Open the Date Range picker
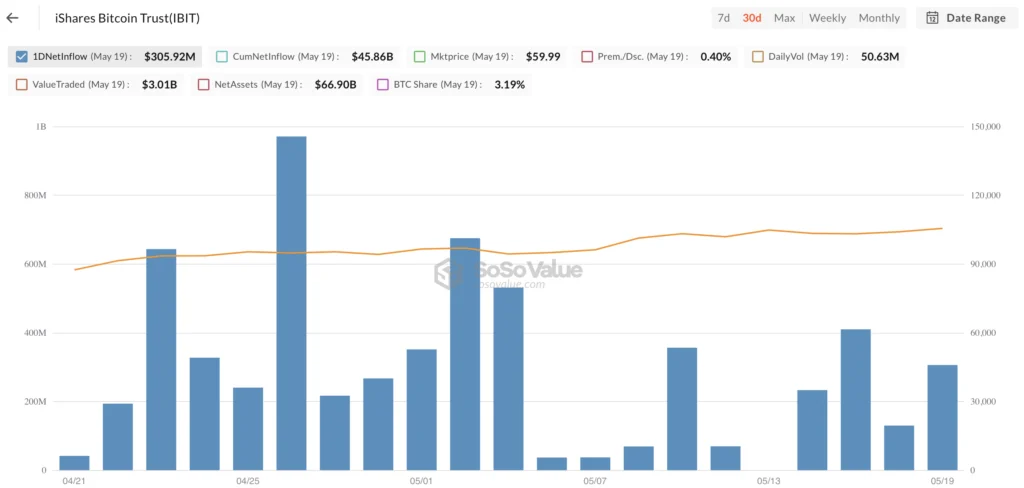The height and width of the screenshot is (488, 1024). pyautogui.click(x=967, y=18)
